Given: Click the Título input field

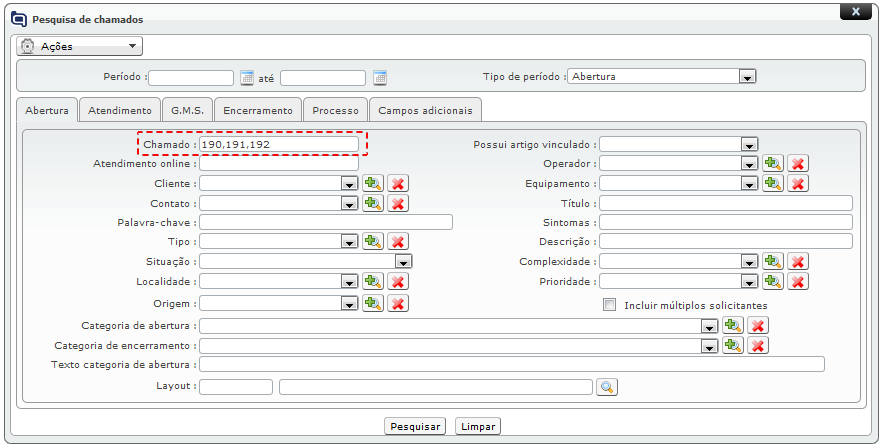Looking at the screenshot, I should [x=726, y=203].
